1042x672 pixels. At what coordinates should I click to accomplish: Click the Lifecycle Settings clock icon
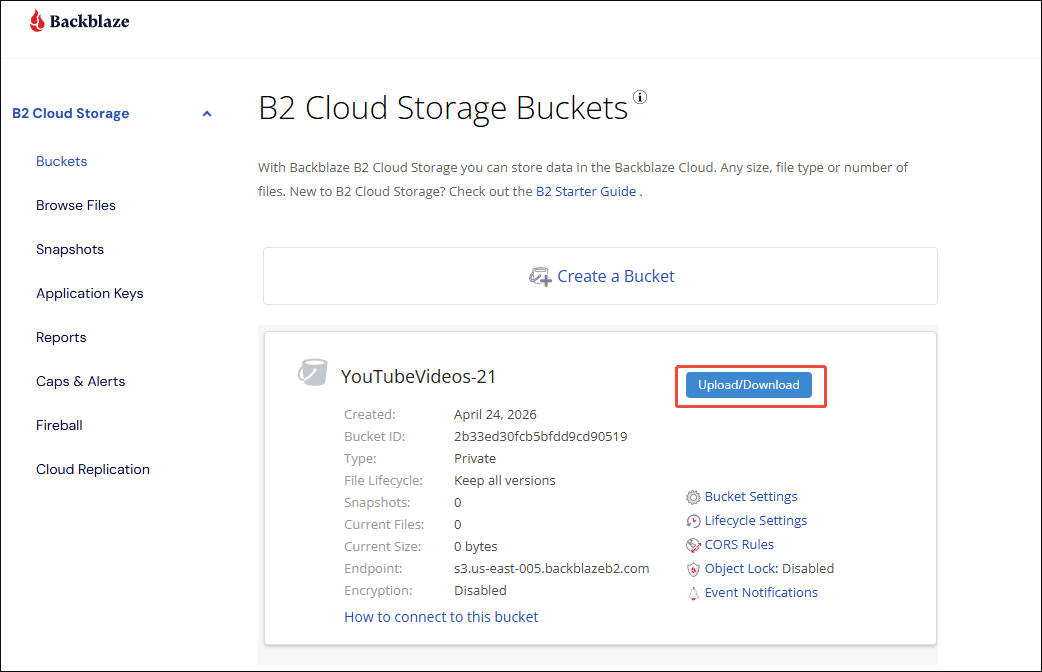(693, 521)
